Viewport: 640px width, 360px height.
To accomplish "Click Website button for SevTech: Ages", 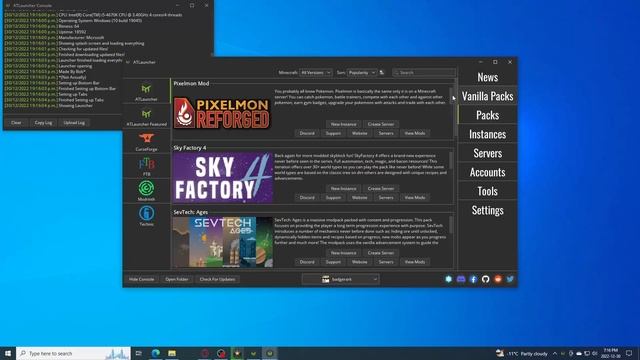I will tap(360, 262).
